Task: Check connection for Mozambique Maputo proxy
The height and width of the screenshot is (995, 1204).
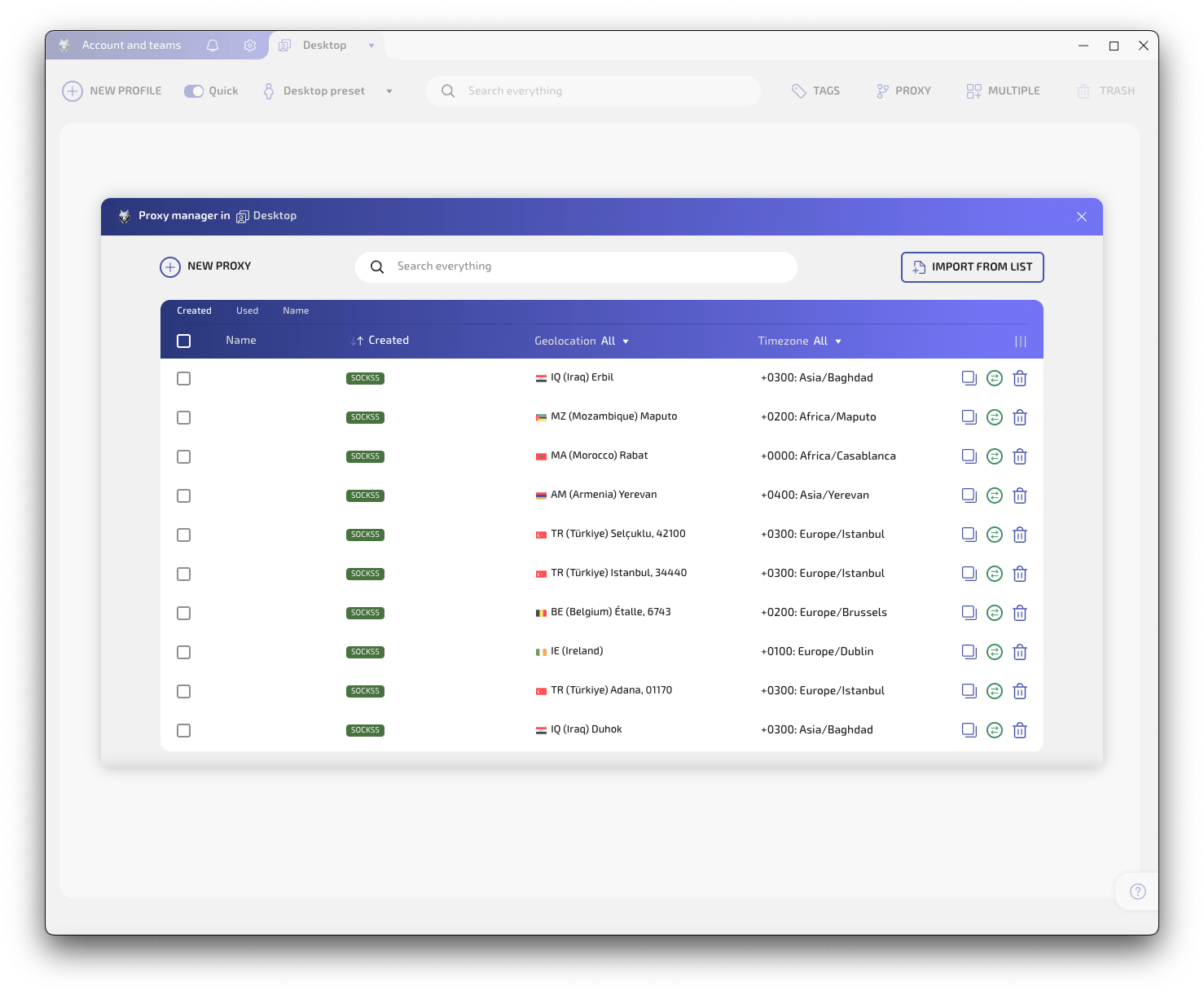Action: [995, 417]
